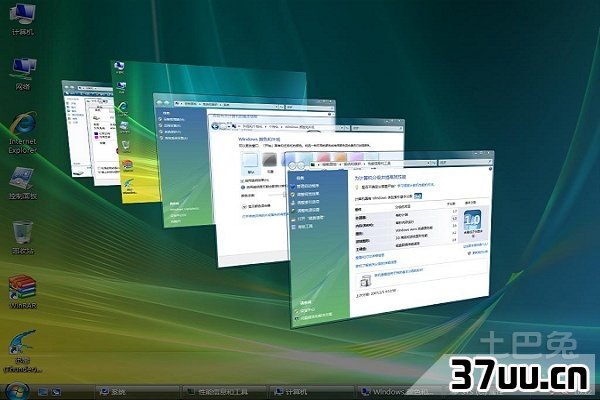Click first shield task link in System window sidebar
The image size is (600, 400).
pos(173,119)
